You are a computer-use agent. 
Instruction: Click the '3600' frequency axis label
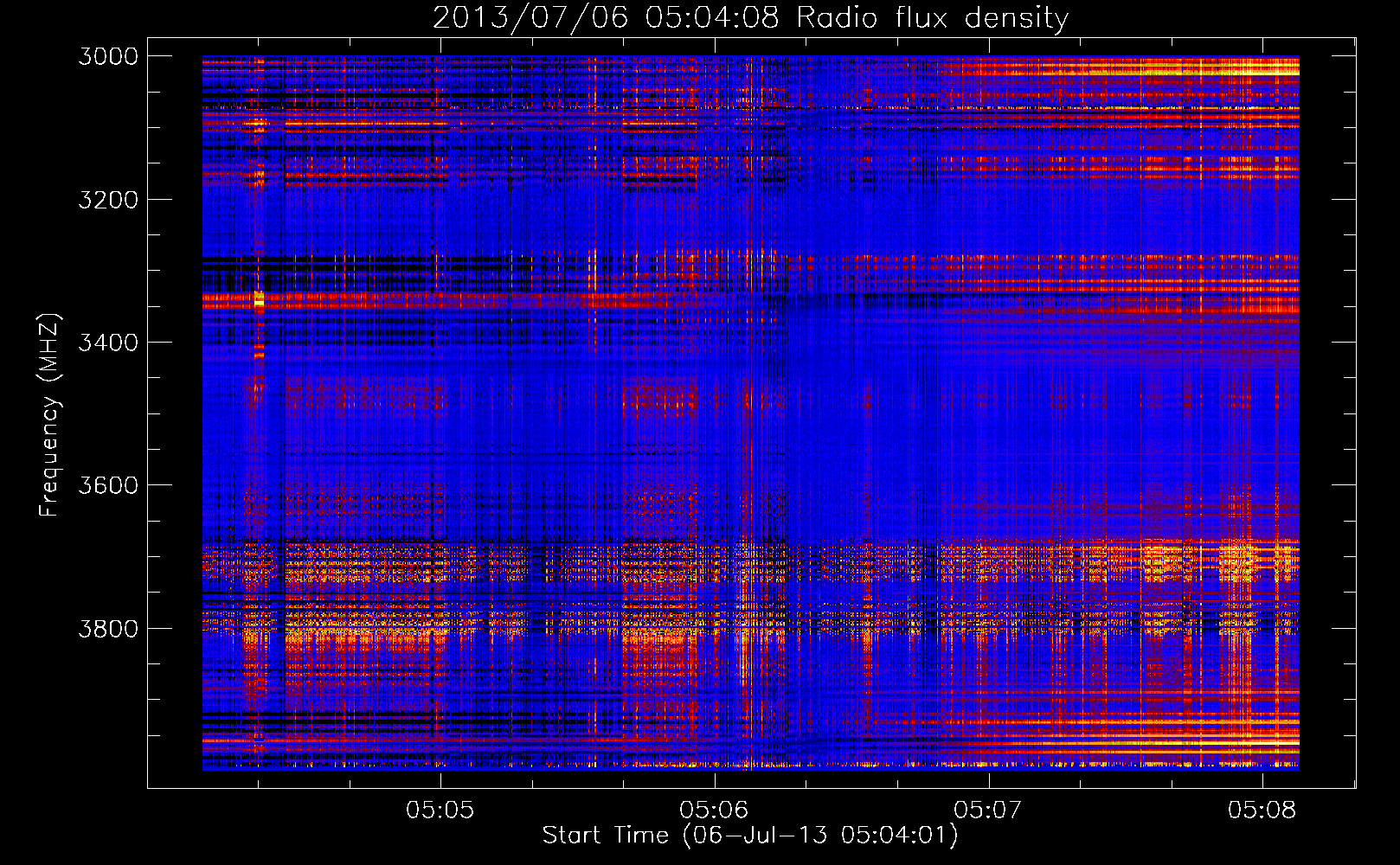tap(108, 485)
